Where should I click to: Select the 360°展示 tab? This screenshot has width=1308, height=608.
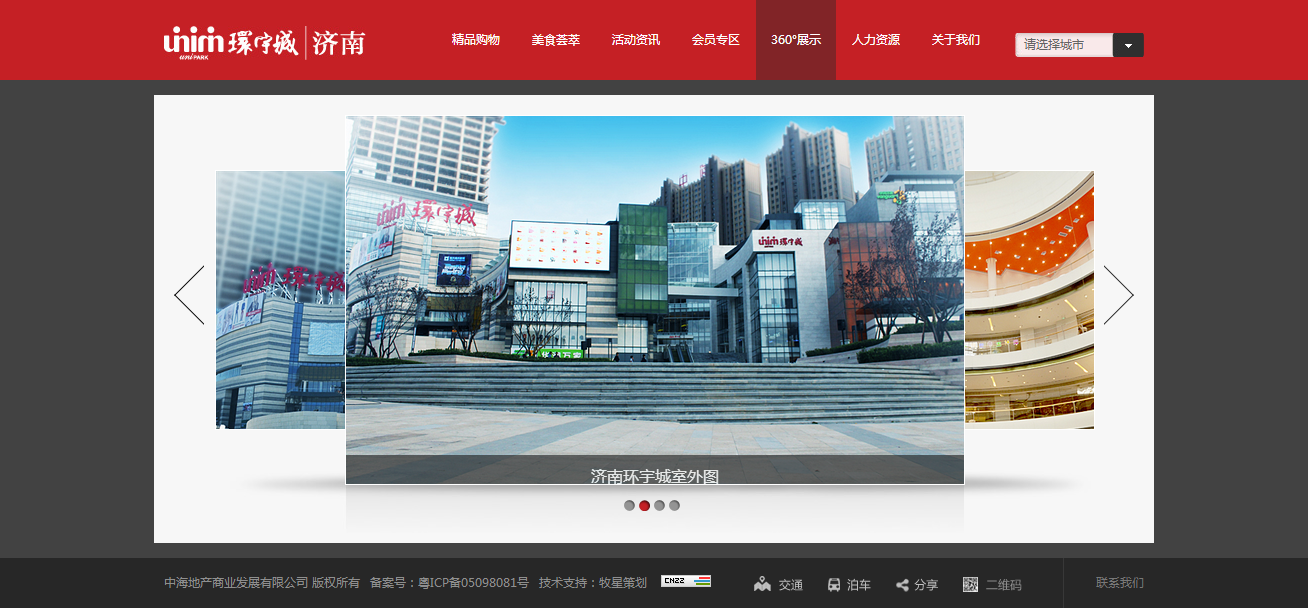796,40
